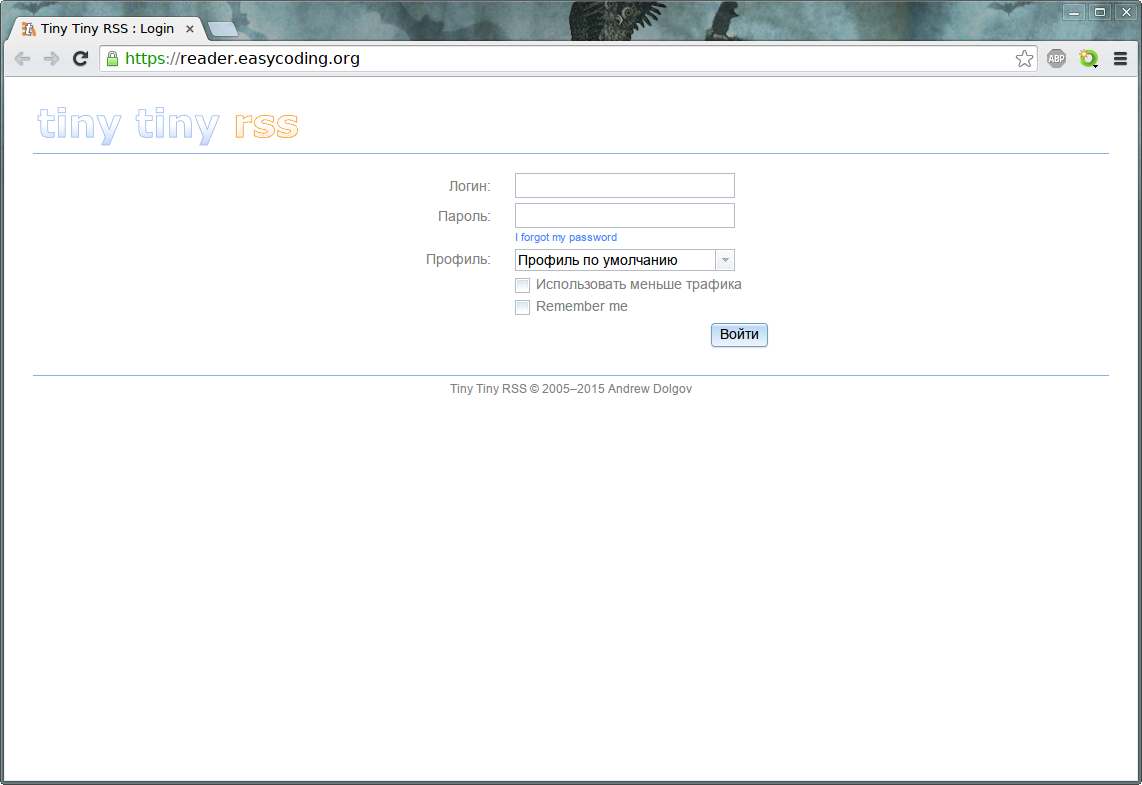Open a new browser tab
The image size is (1142, 785).
(x=223, y=29)
